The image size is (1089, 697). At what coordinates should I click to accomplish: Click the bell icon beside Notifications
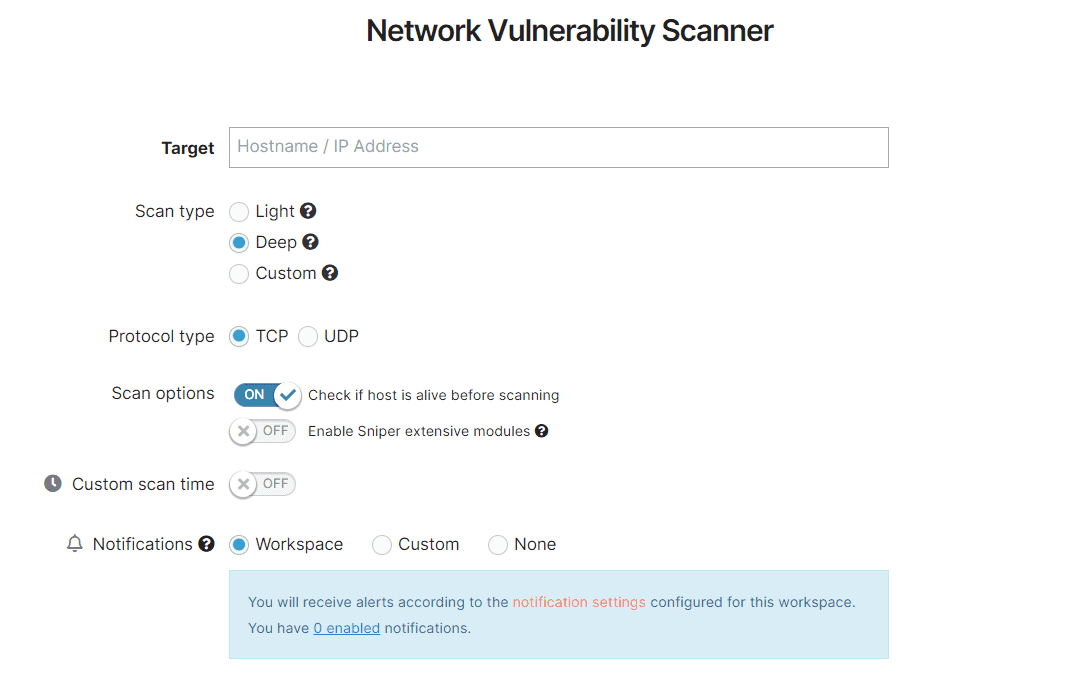(74, 543)
